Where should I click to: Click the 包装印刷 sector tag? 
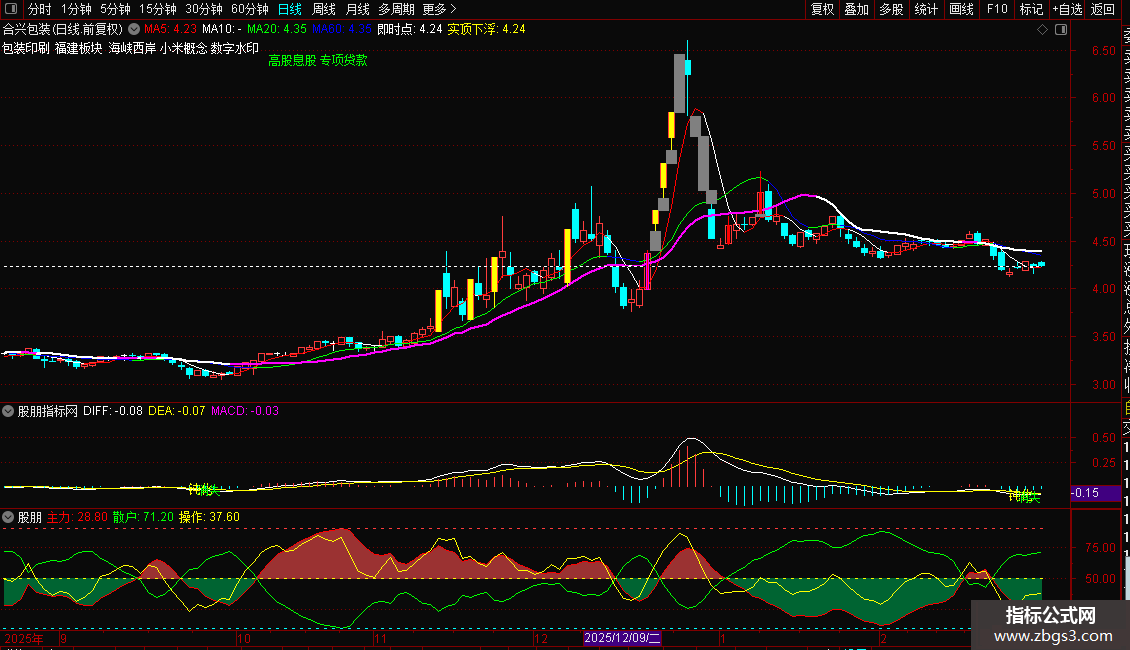[26, 47]
